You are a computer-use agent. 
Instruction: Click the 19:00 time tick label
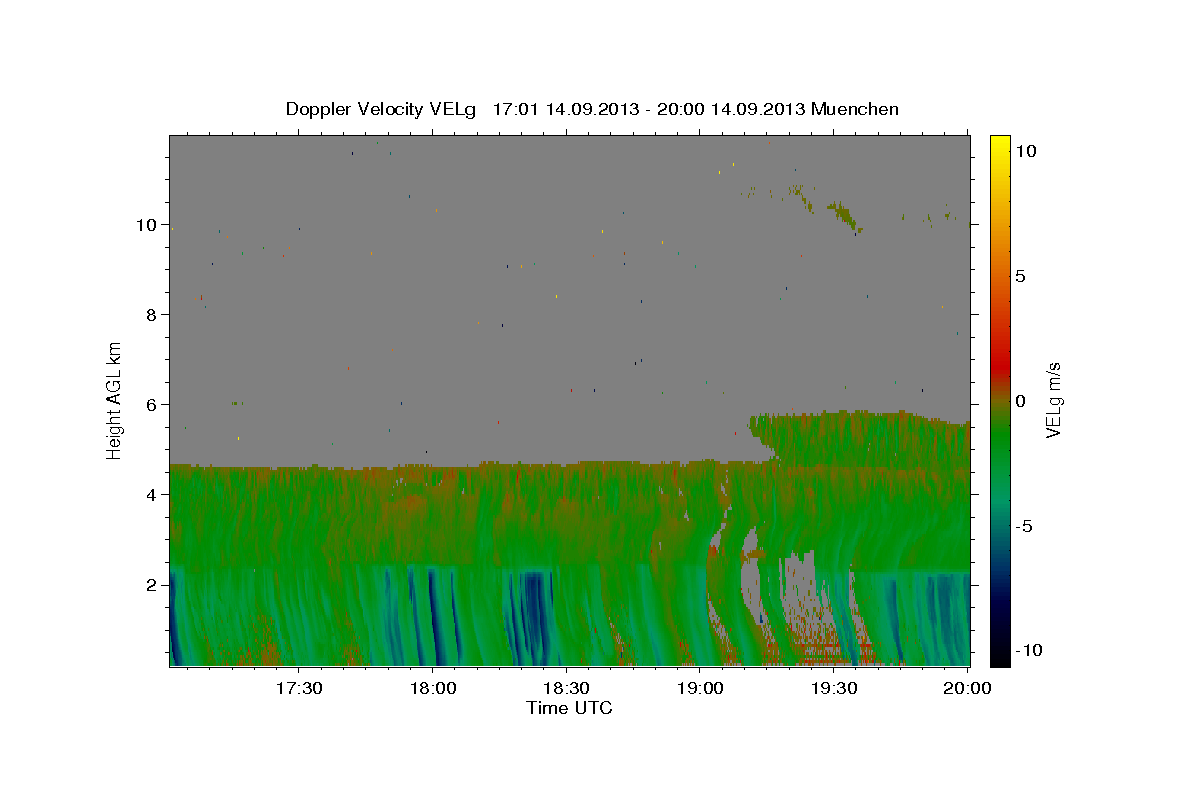click(x=700, y=688)
